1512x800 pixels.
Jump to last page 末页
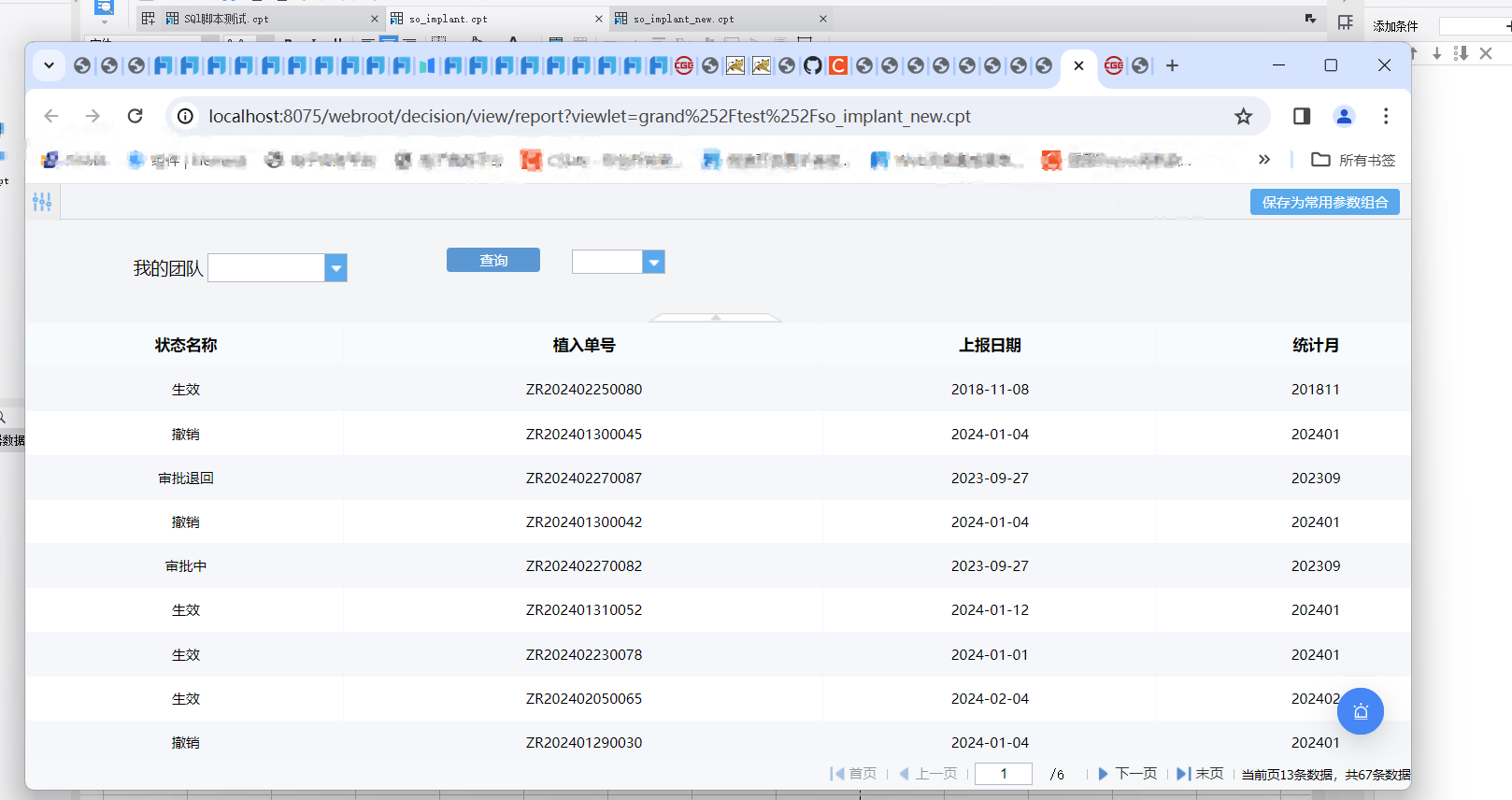coord(1200,773)
